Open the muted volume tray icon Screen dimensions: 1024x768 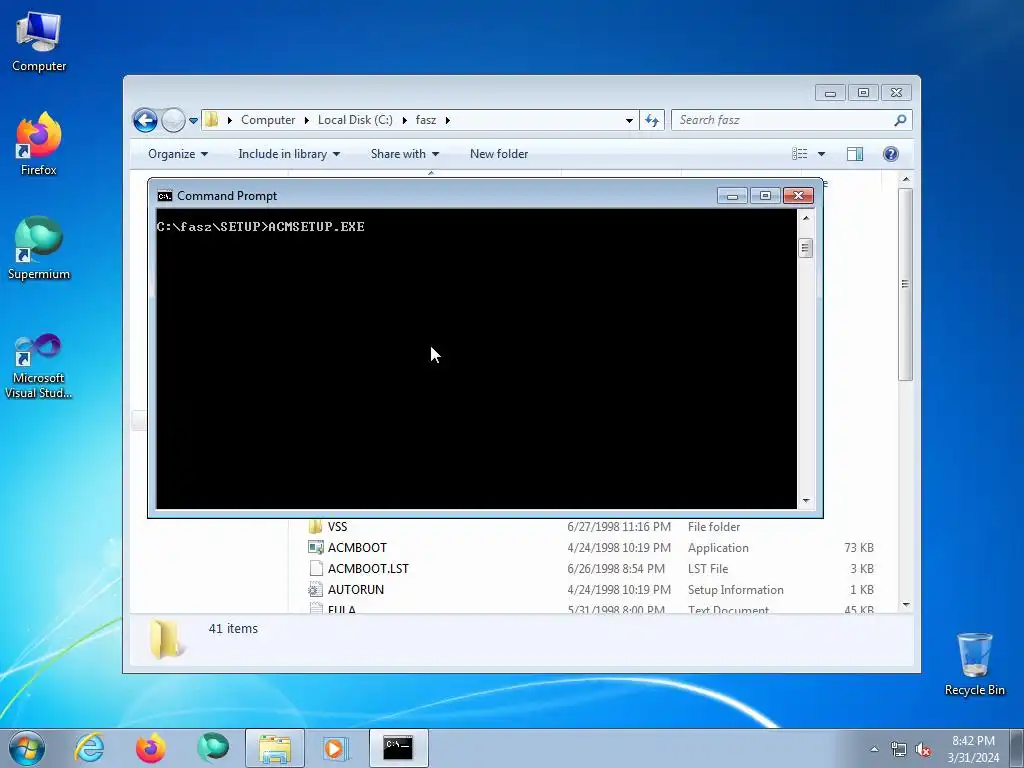[923, 749]
